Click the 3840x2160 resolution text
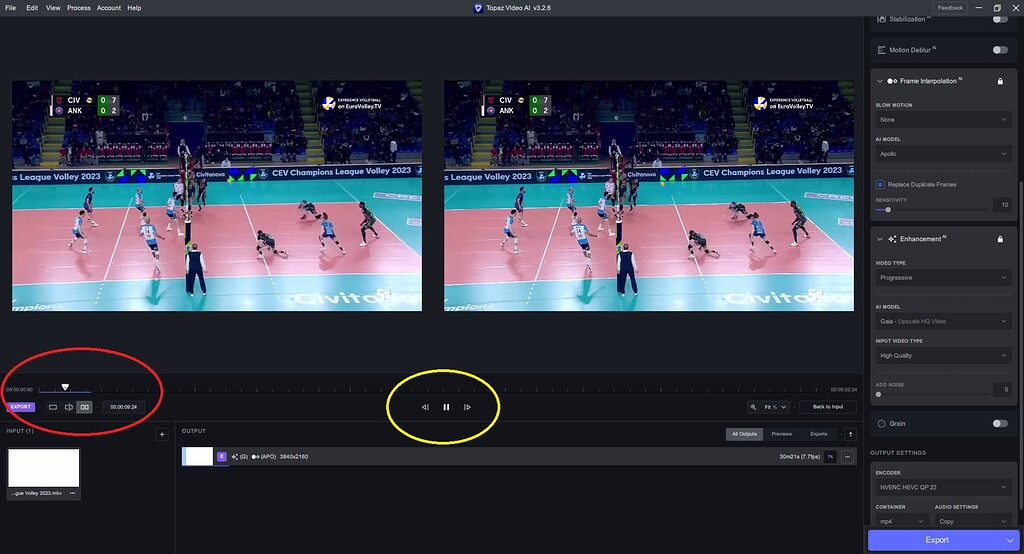 tap(294, 457)
